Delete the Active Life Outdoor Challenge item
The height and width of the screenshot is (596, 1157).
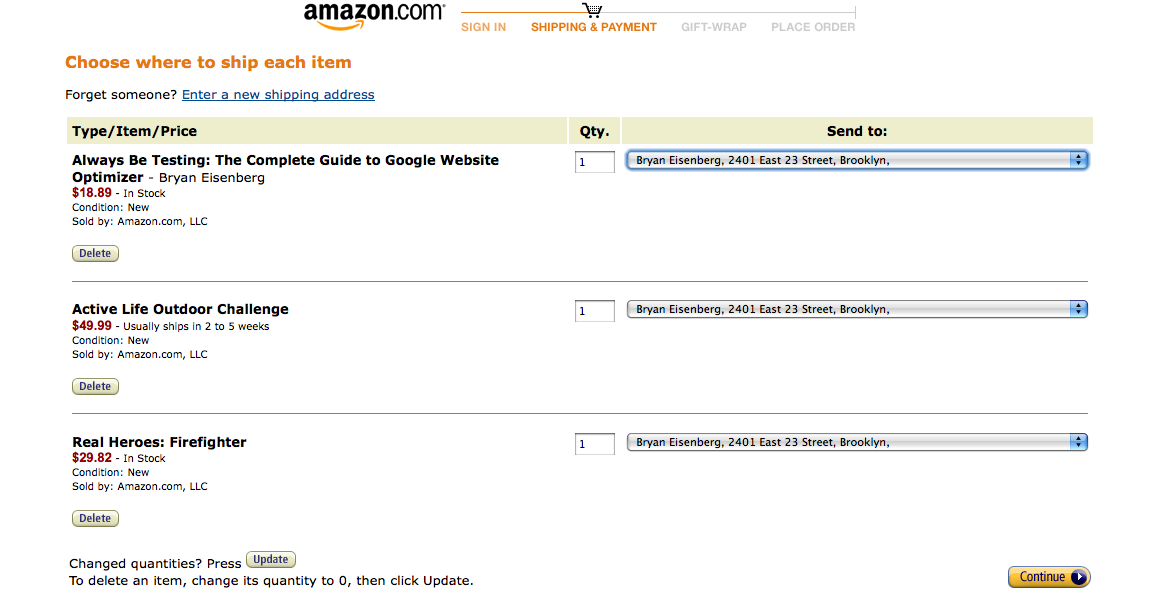(x=95, y=385)
